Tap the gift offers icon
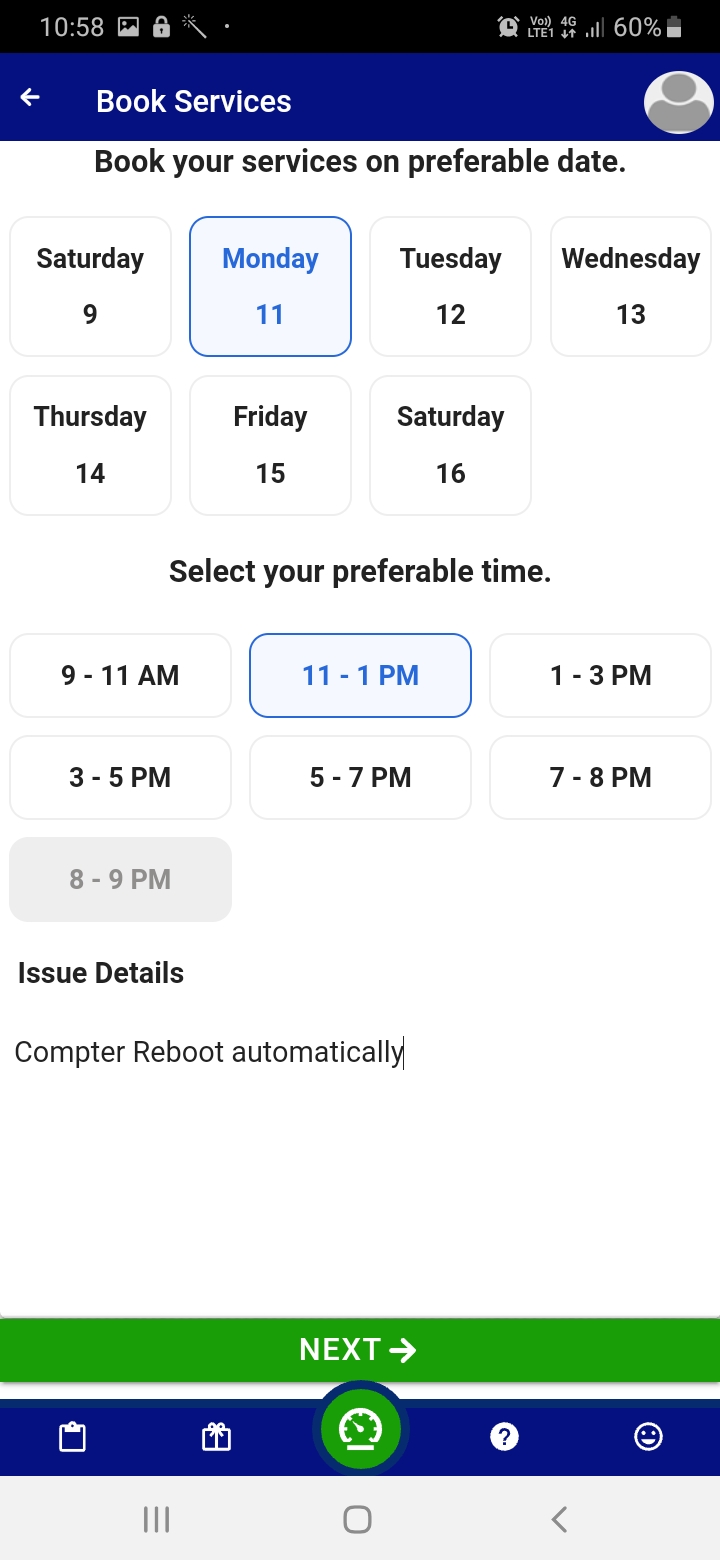This screenshot has width=720, height=1560. [x=217, y=1438]
